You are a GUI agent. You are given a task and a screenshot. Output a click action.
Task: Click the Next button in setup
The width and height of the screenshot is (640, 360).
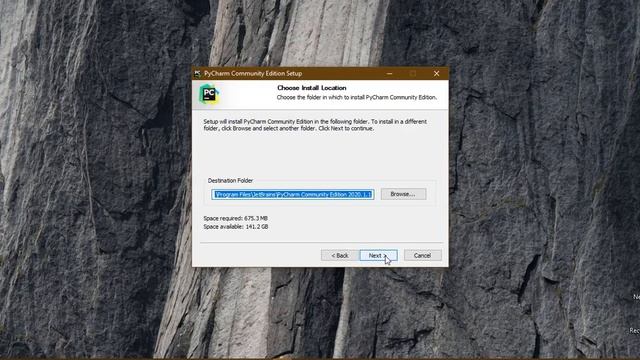tap(378, 256)
